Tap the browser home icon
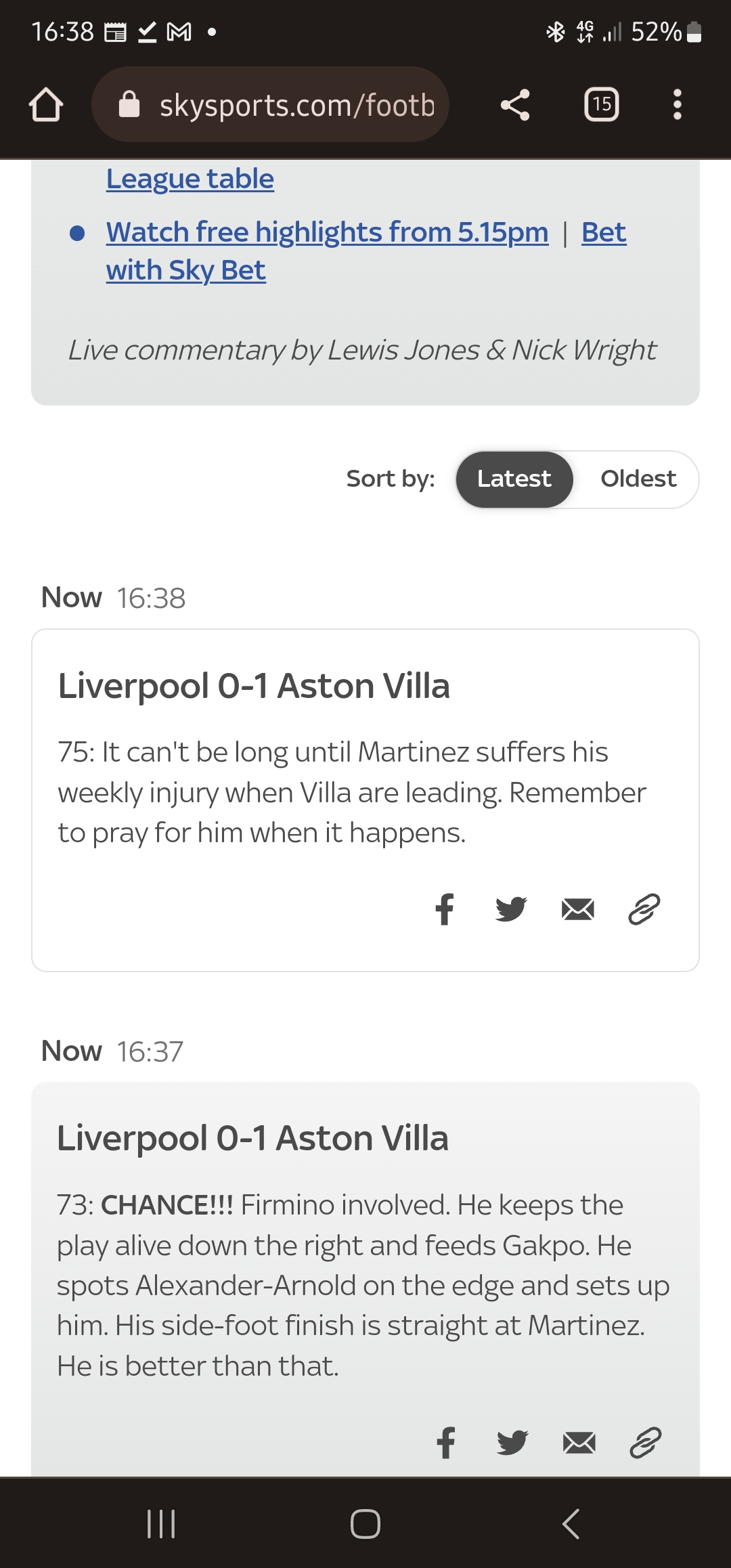Viewport: 731px width, 1568px height. tap(46, 105)
